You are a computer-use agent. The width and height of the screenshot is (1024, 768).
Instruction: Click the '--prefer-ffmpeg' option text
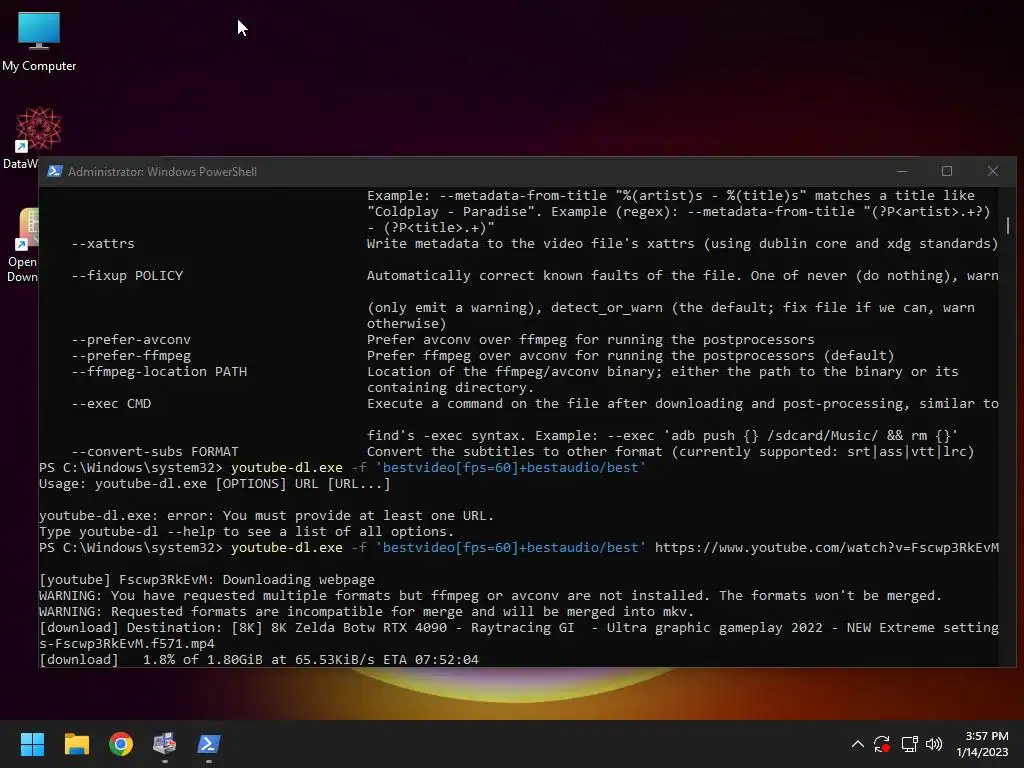[131, 356]
